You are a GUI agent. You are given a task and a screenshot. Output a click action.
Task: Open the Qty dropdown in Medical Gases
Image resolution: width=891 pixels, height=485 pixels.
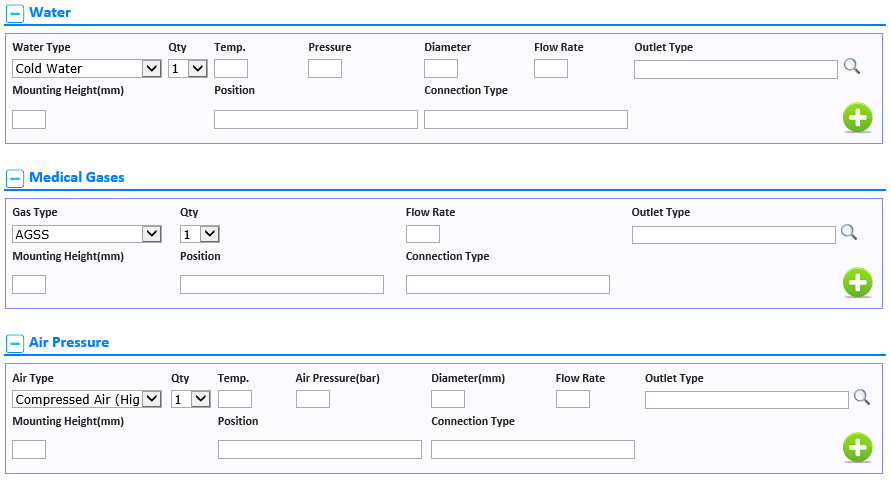click(x=199, y=234)
